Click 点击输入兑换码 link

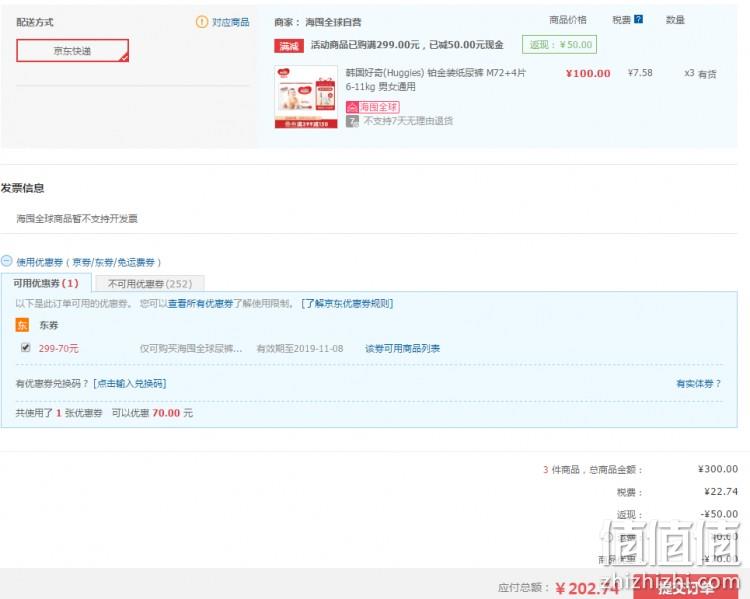click(130, 383)
